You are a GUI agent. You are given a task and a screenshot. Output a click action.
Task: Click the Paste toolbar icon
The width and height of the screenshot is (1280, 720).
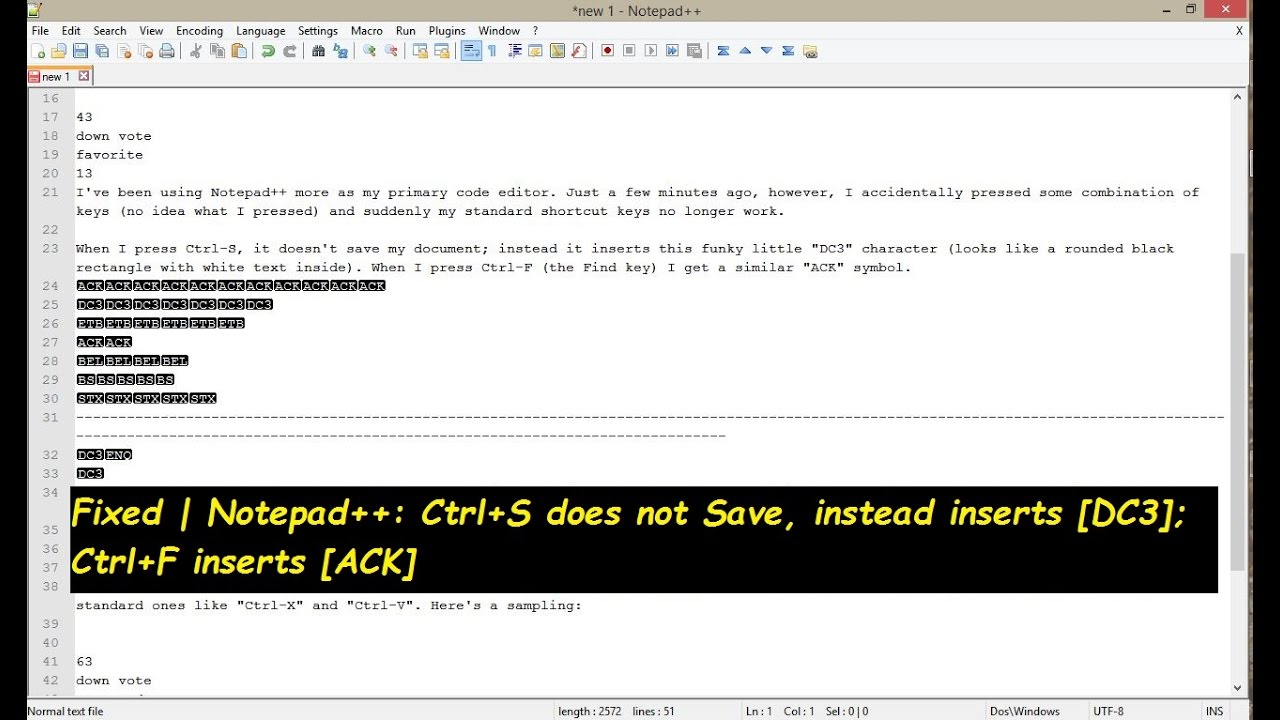tap(240, 51)
